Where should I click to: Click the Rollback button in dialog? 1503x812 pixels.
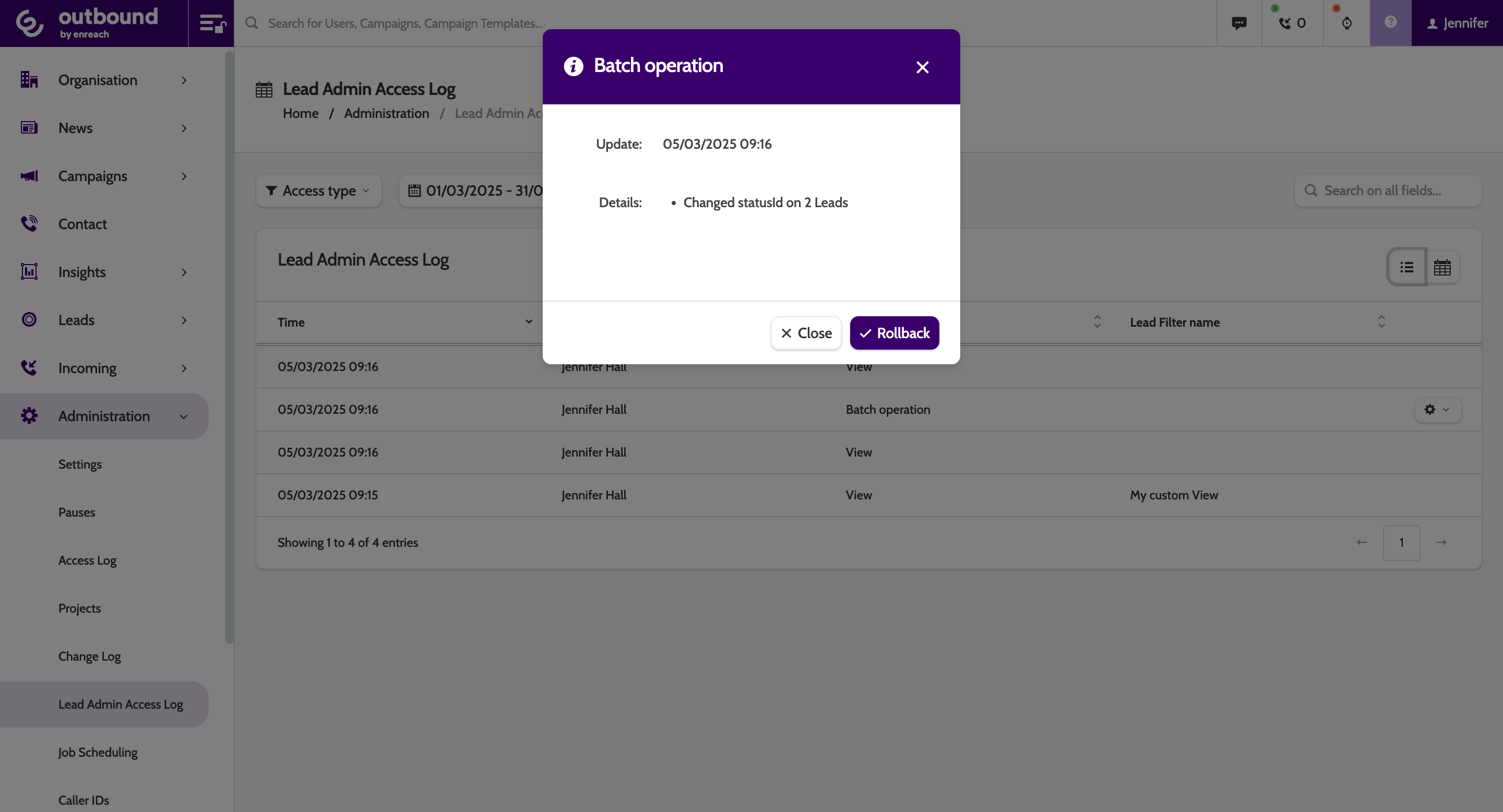(894, 333)
